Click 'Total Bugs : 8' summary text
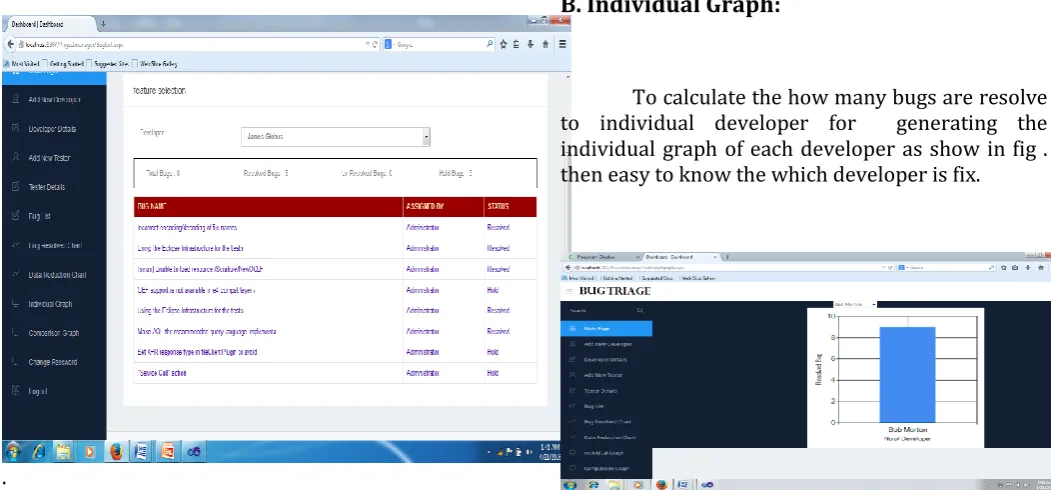 tap(163, 173)
